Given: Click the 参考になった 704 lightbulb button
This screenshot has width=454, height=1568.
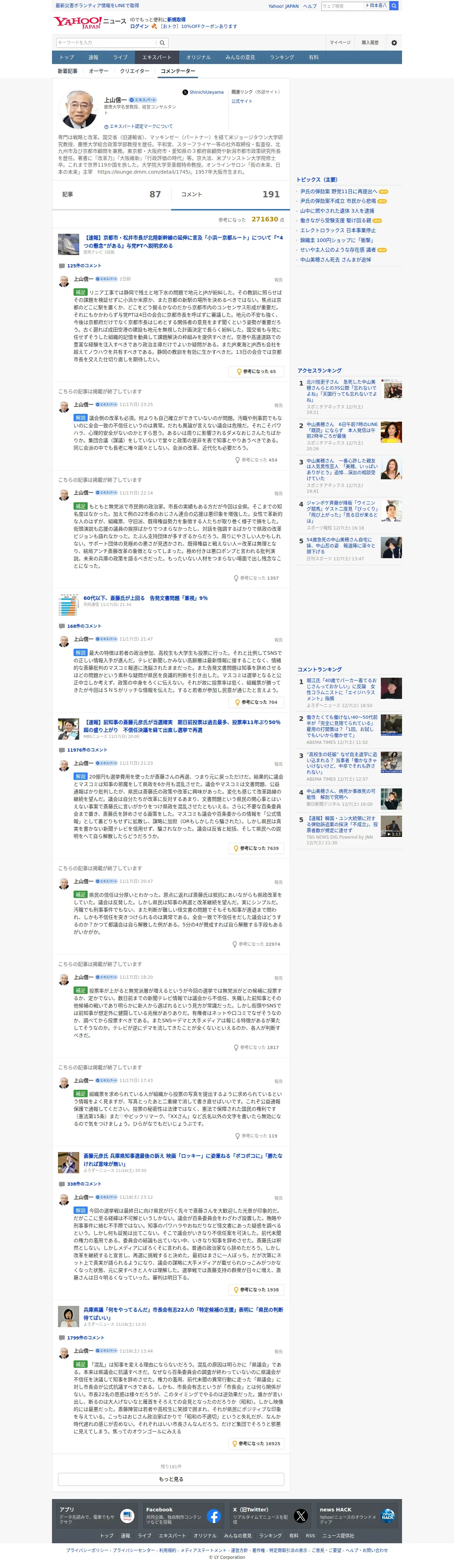Looking at the screenshot, I should (257, 702).
